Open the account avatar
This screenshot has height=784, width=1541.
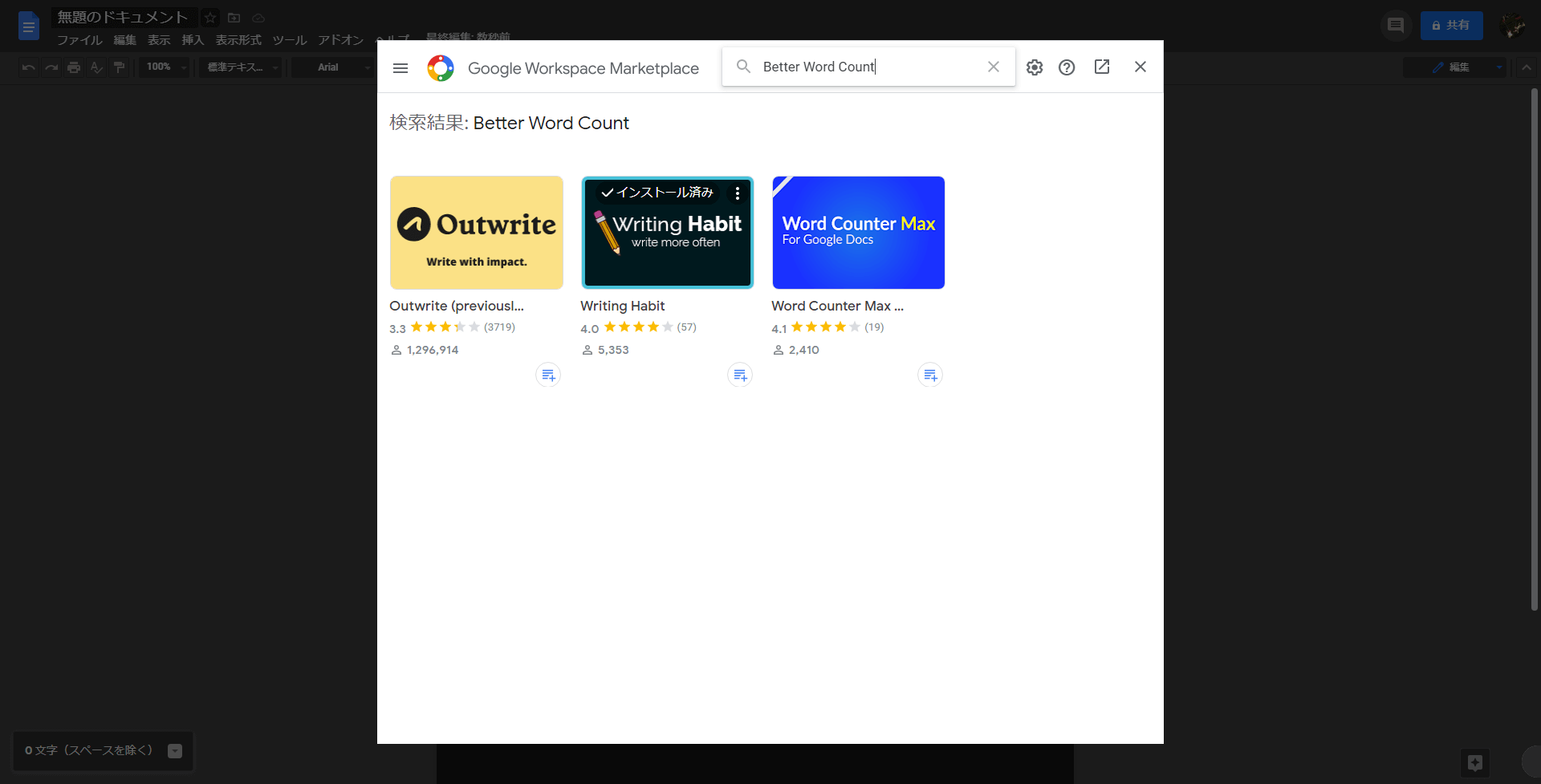click(1513, 26)
